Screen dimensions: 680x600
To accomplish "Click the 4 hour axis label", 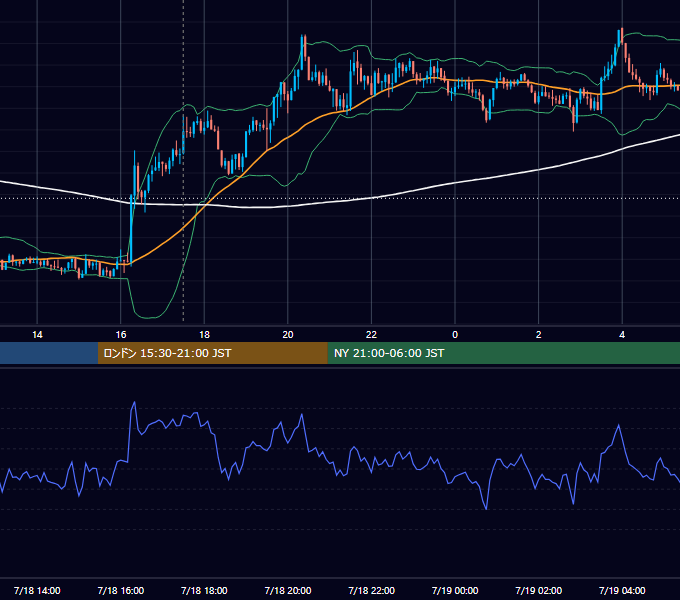I will (x=622, y=335).
